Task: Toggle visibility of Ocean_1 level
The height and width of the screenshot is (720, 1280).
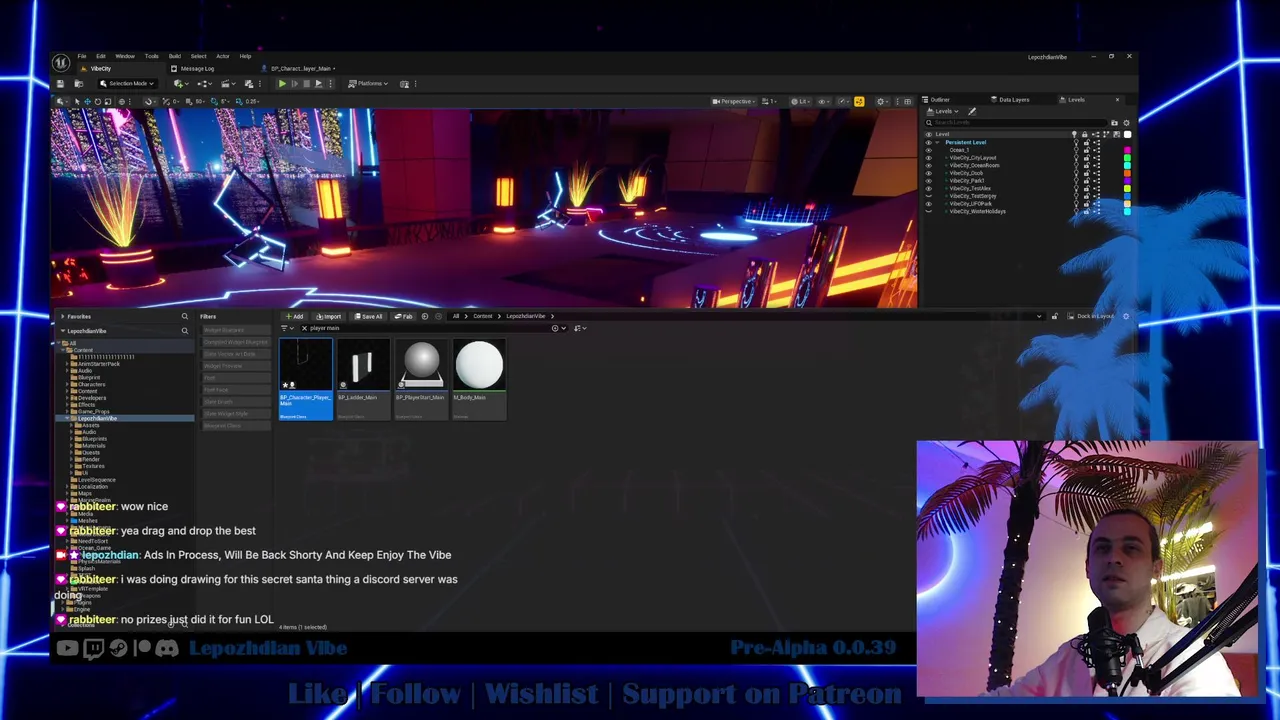Action: click(x=929, y=150)
